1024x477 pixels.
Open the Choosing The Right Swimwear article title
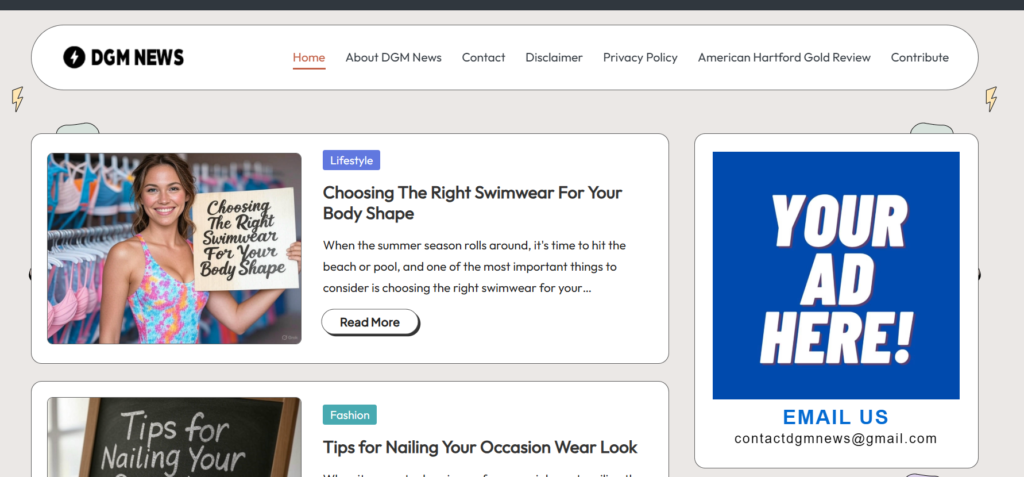[x=472, y=203]
